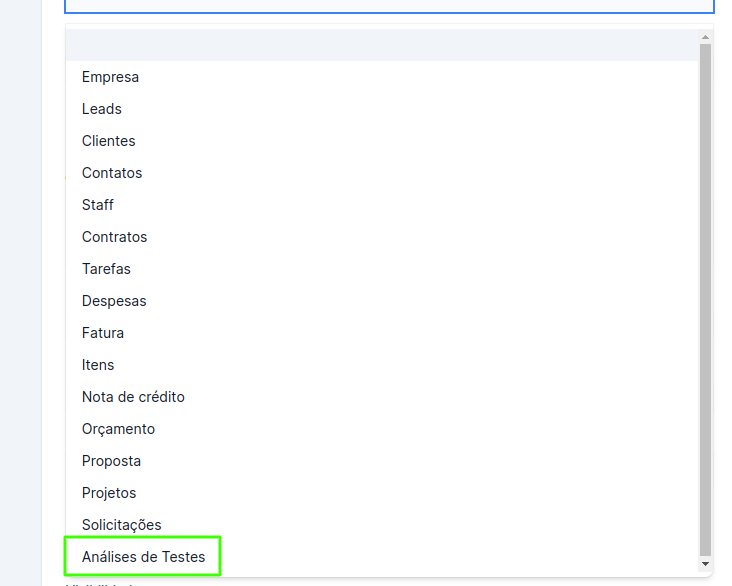The width and height of the screenshot is (732, 586).
Task: Click the focused select field above list
Action: coord(390,6)
